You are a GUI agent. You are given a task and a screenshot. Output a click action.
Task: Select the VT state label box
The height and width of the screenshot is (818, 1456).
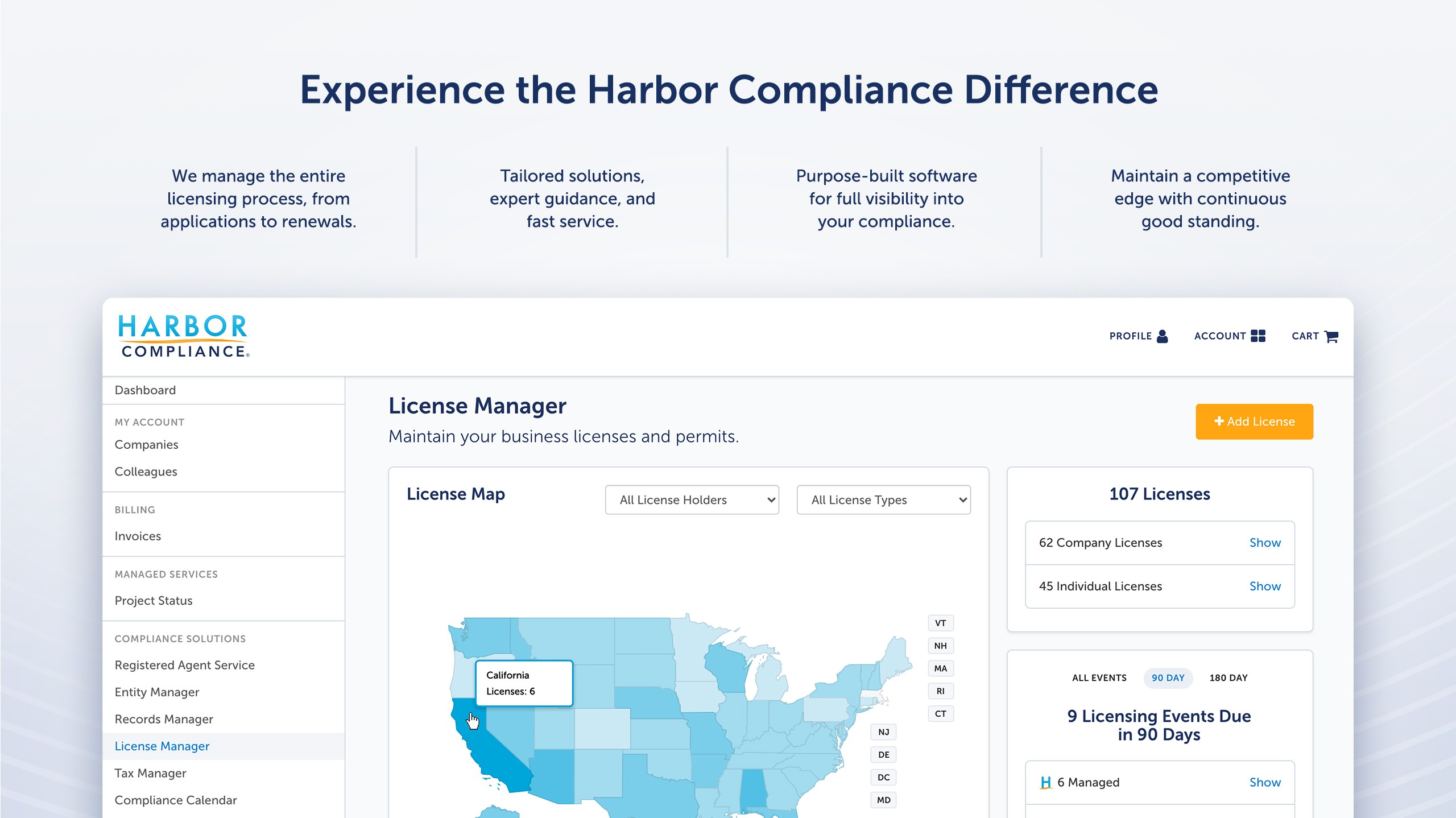[x=940, y=623]
